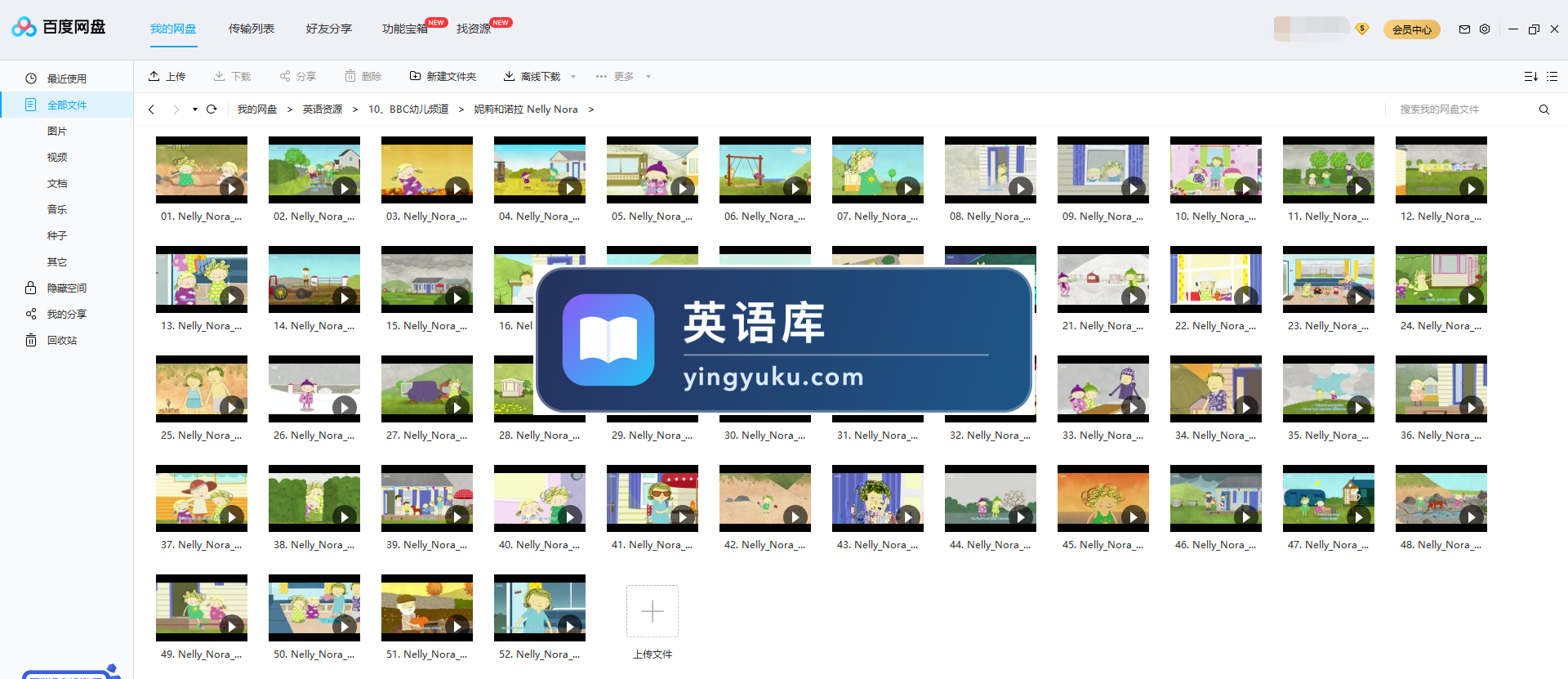The image size is (1568, 679).
Task: Click the download icon in toolbar
Action: pyautogui.click(x=219, y=76)
